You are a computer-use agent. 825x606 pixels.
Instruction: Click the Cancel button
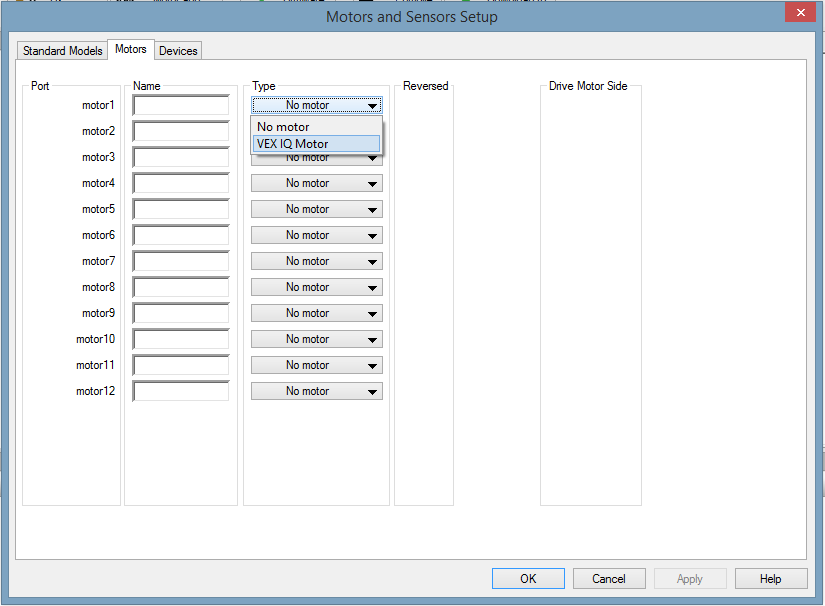pos(609,579)
